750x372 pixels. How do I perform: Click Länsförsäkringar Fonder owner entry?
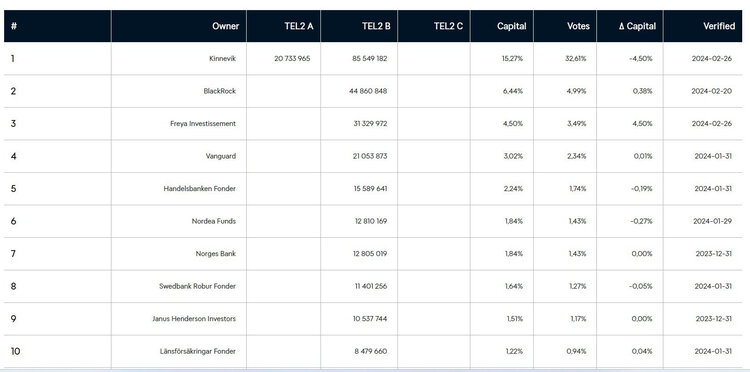click(198, 351)
